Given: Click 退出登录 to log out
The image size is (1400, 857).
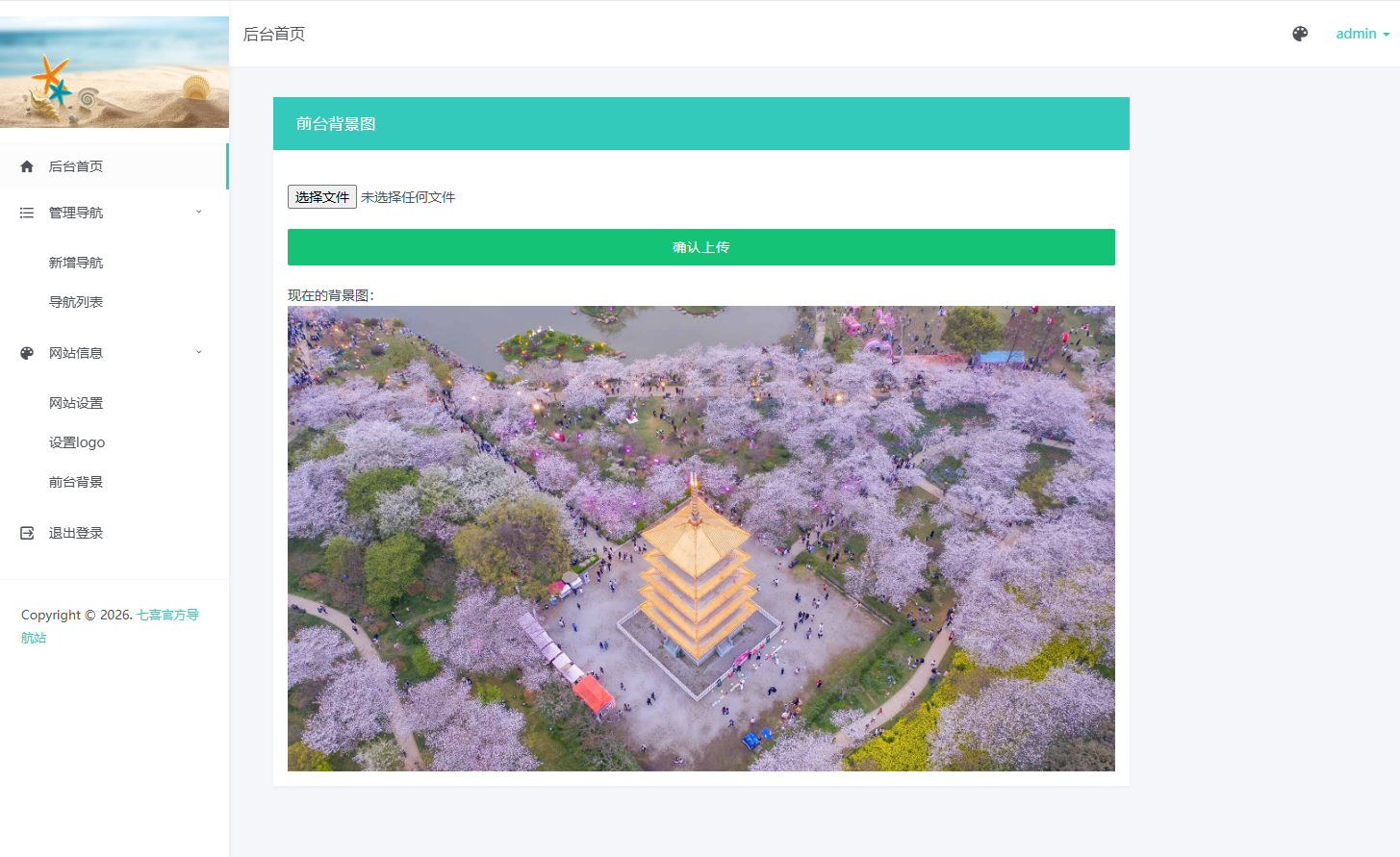Looking at the screenshot, I should (76, 532).
